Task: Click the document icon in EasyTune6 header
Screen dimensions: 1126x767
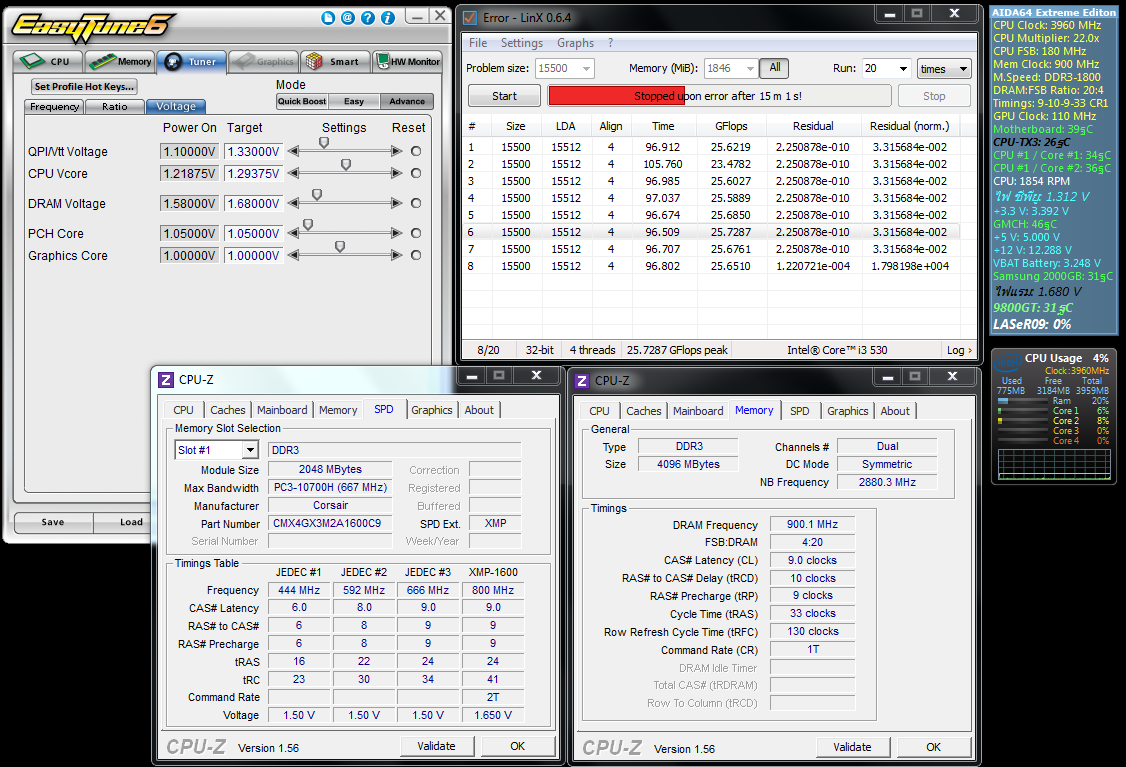Action: (328, 18)
